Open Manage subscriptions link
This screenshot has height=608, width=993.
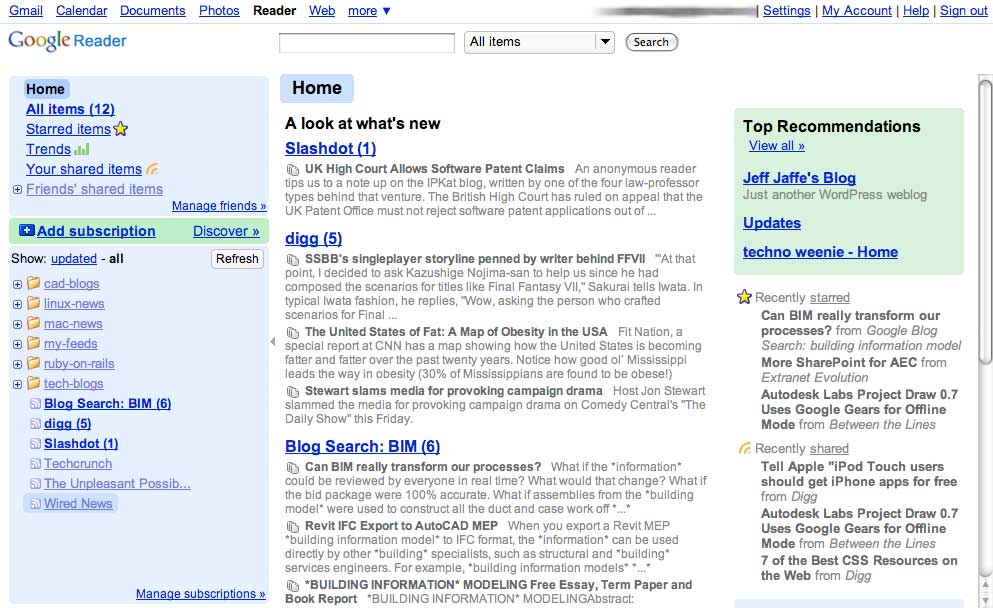click(x=201, y=593)
